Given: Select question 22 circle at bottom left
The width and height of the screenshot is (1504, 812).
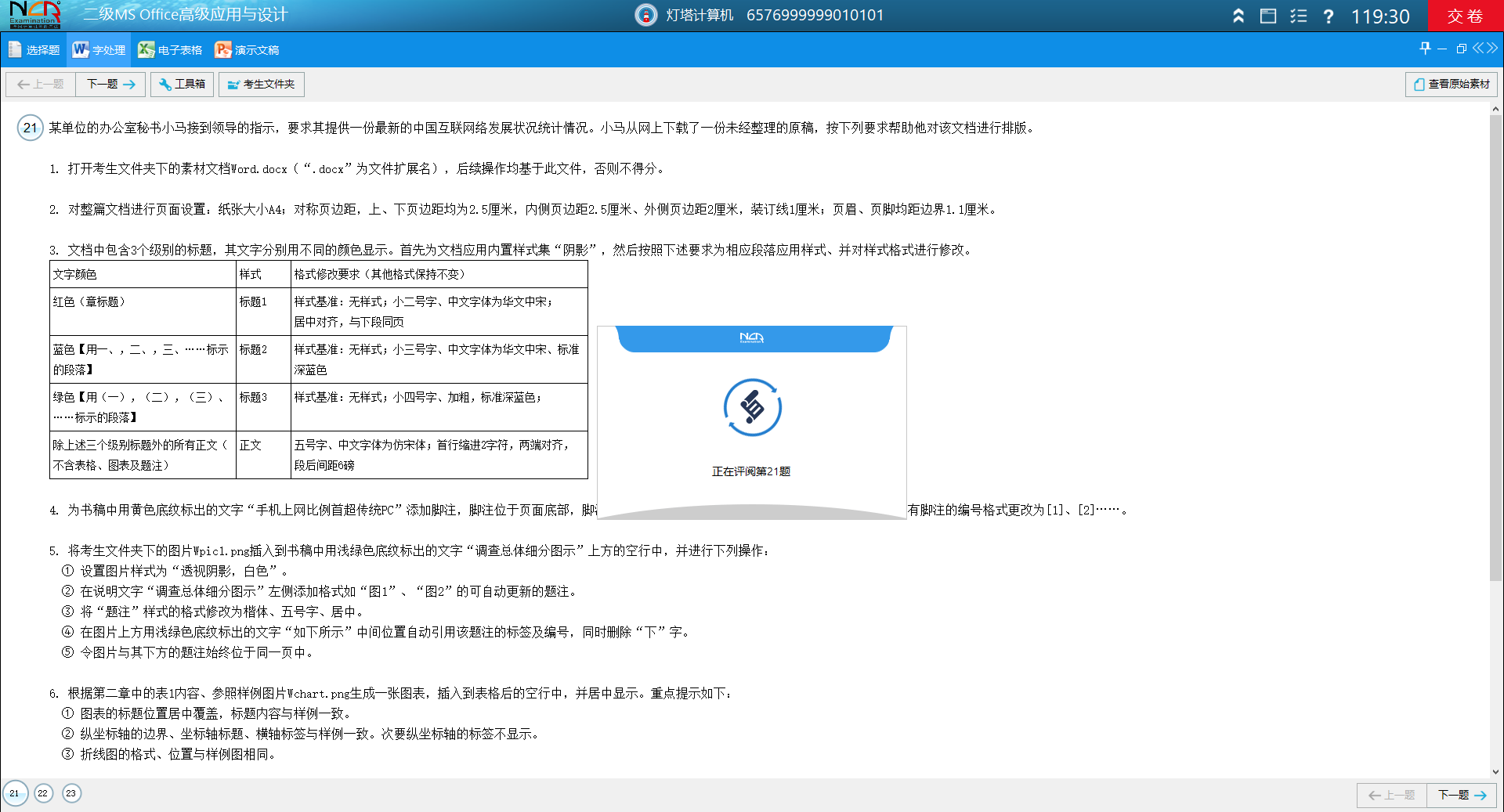Looking at the screenshot, I should (x=43, y=793).
